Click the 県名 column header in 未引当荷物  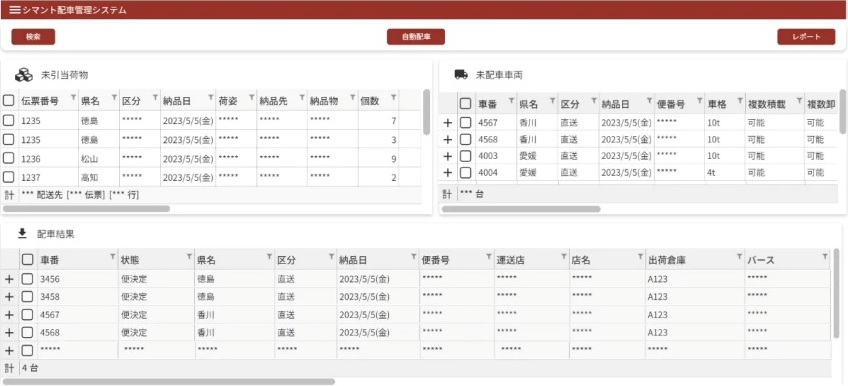point(89,100)
